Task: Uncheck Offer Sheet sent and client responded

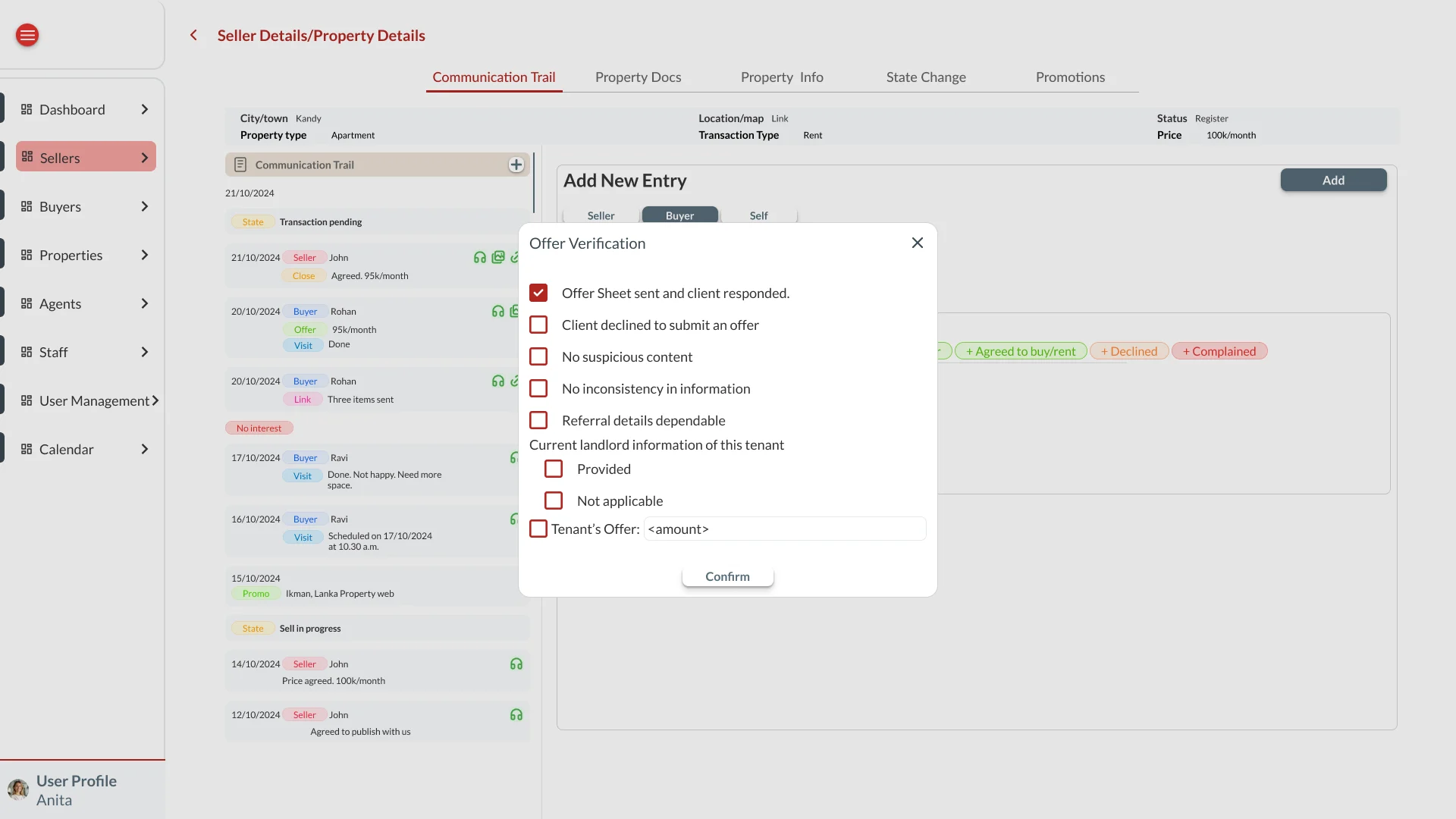Action: pyautogui.click(x=538, y=293)
